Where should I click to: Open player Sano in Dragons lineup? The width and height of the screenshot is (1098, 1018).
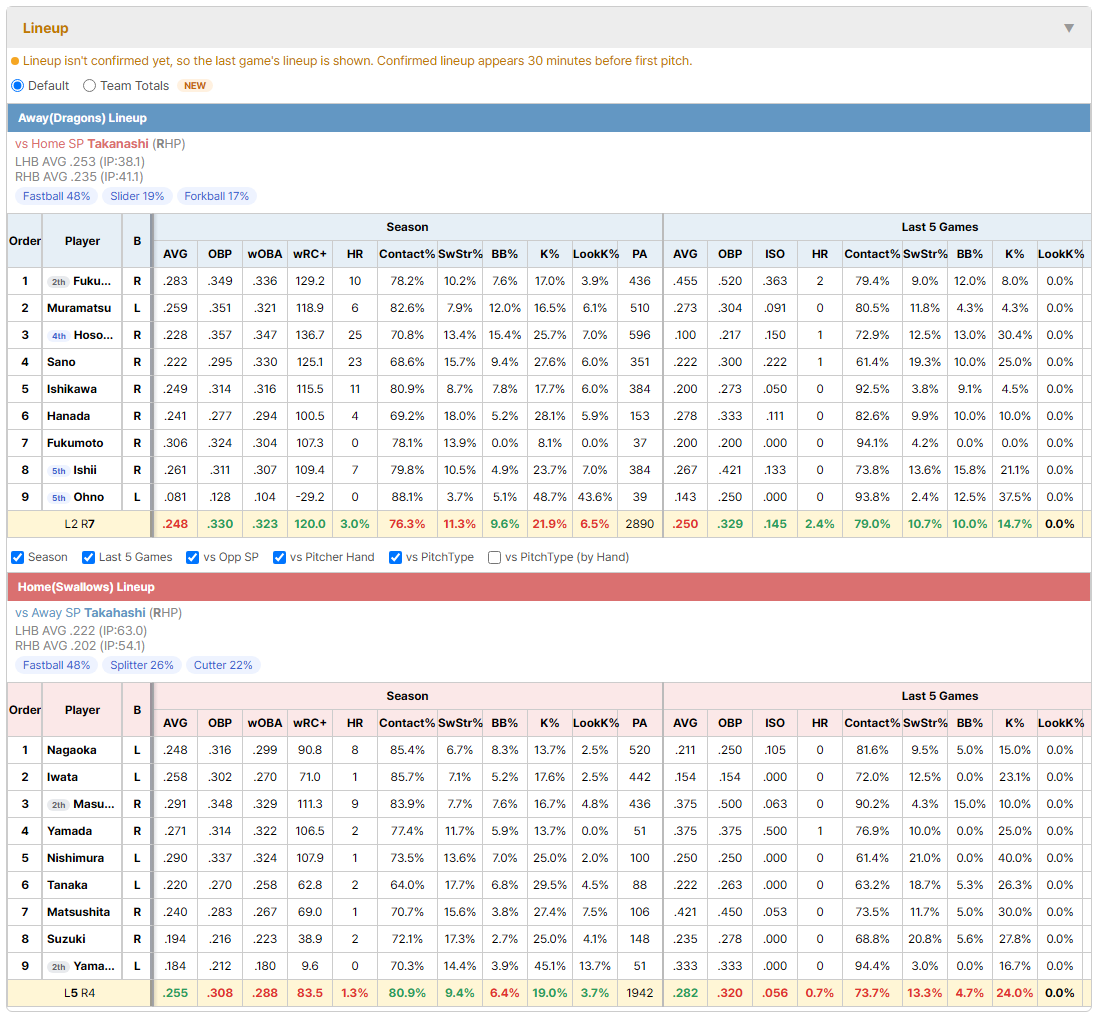tap(61, 362)
